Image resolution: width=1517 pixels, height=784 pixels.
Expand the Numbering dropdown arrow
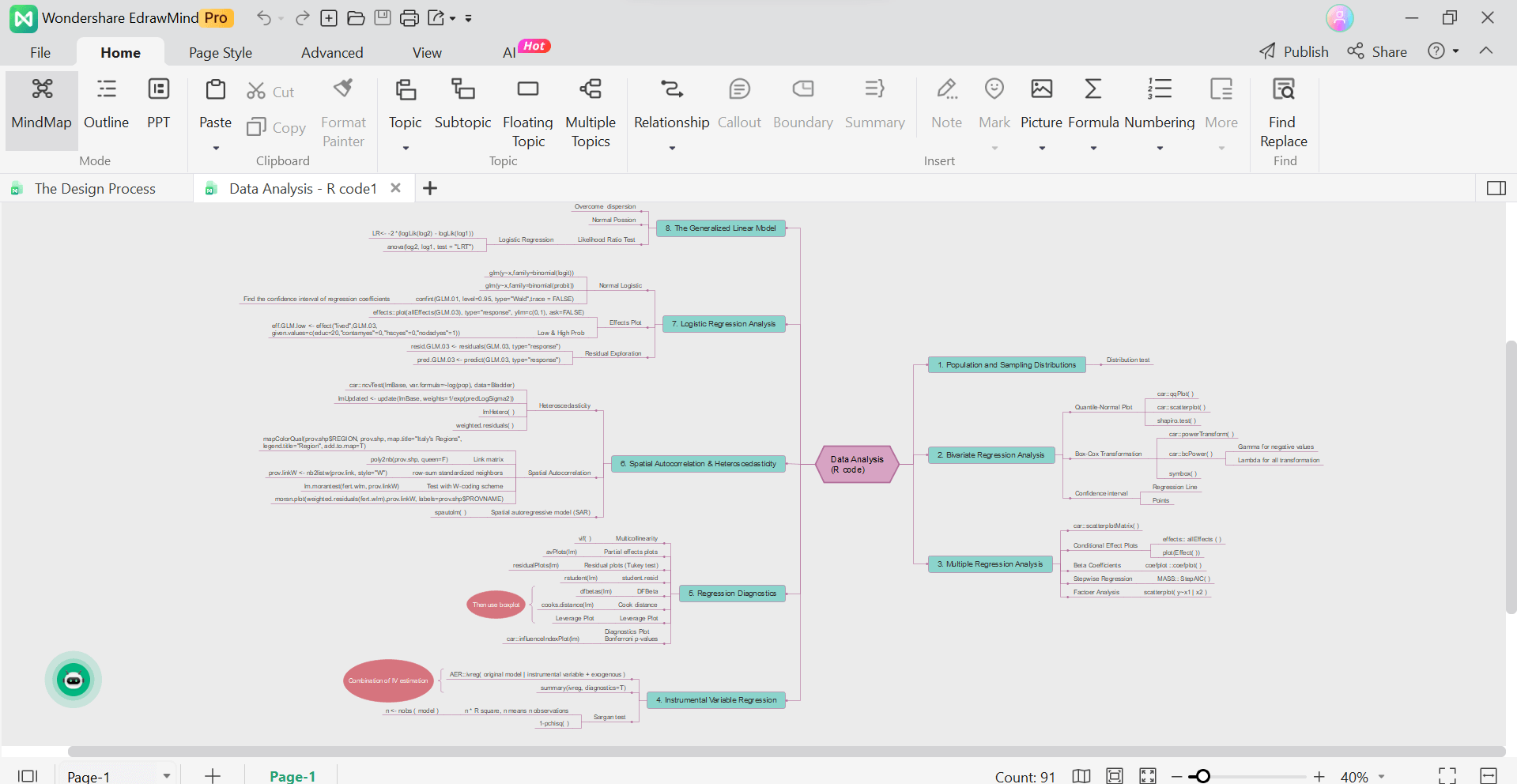[1160, 148]
